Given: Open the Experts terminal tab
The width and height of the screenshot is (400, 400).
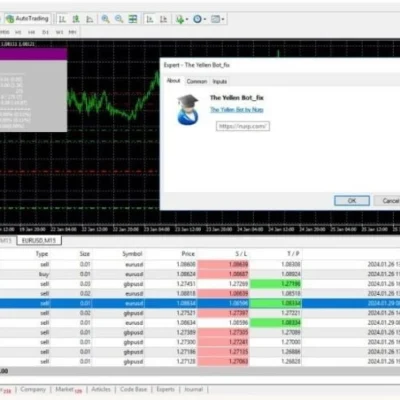Looking at the screenshot, I should point(165,389).
